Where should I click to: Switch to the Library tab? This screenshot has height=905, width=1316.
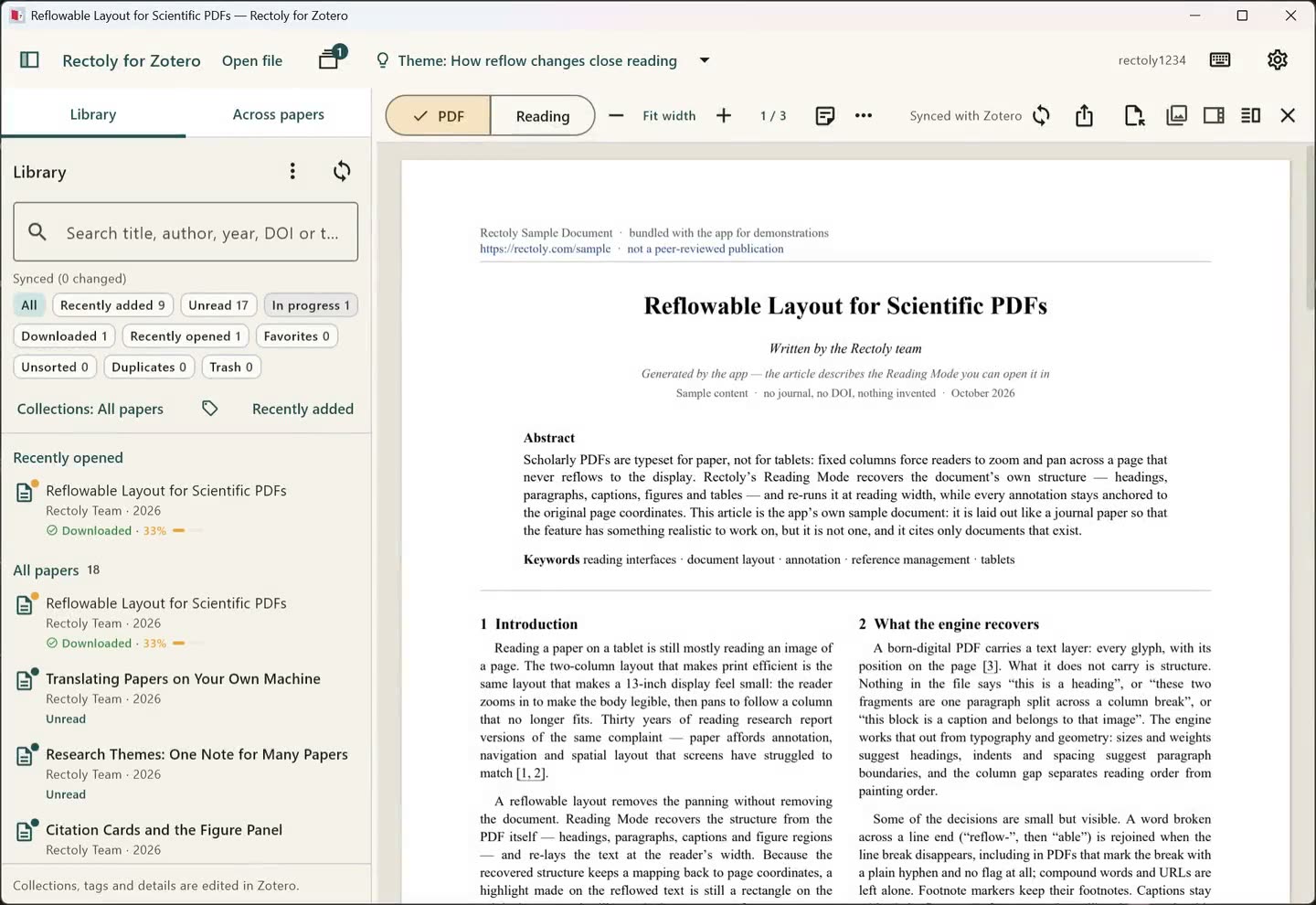point(93,114)
